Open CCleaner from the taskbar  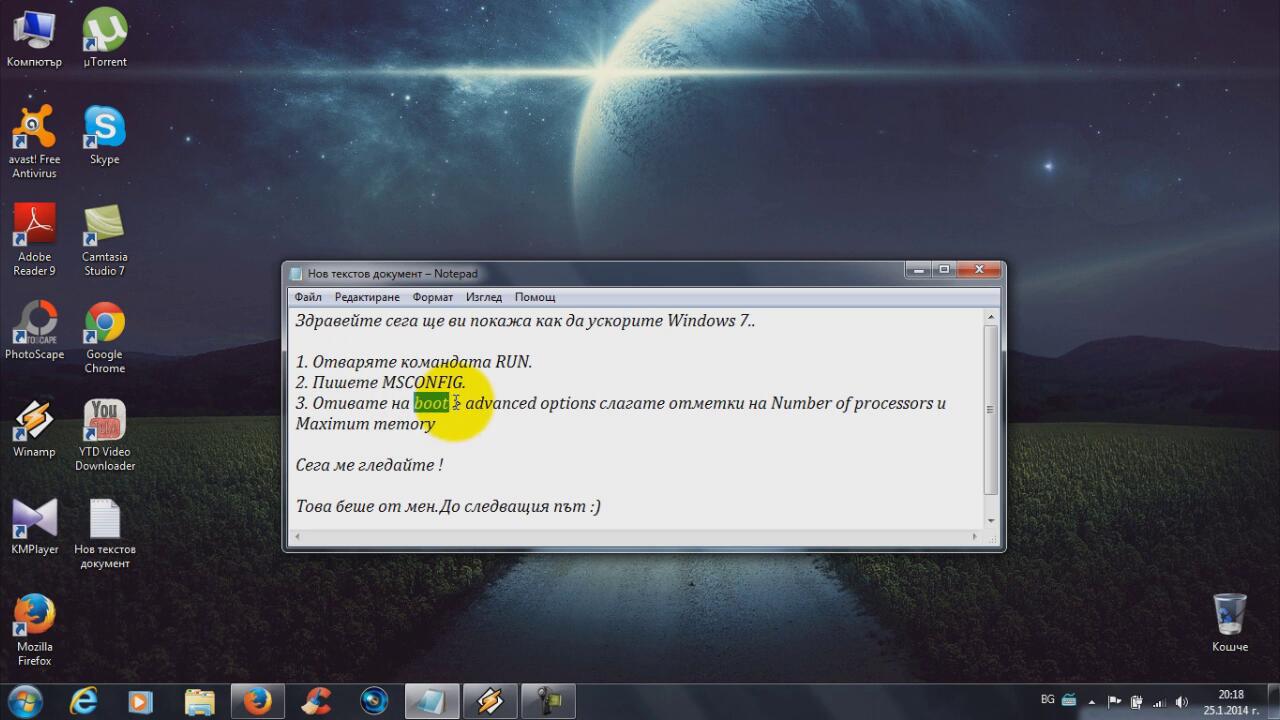(x=317, y=701)
